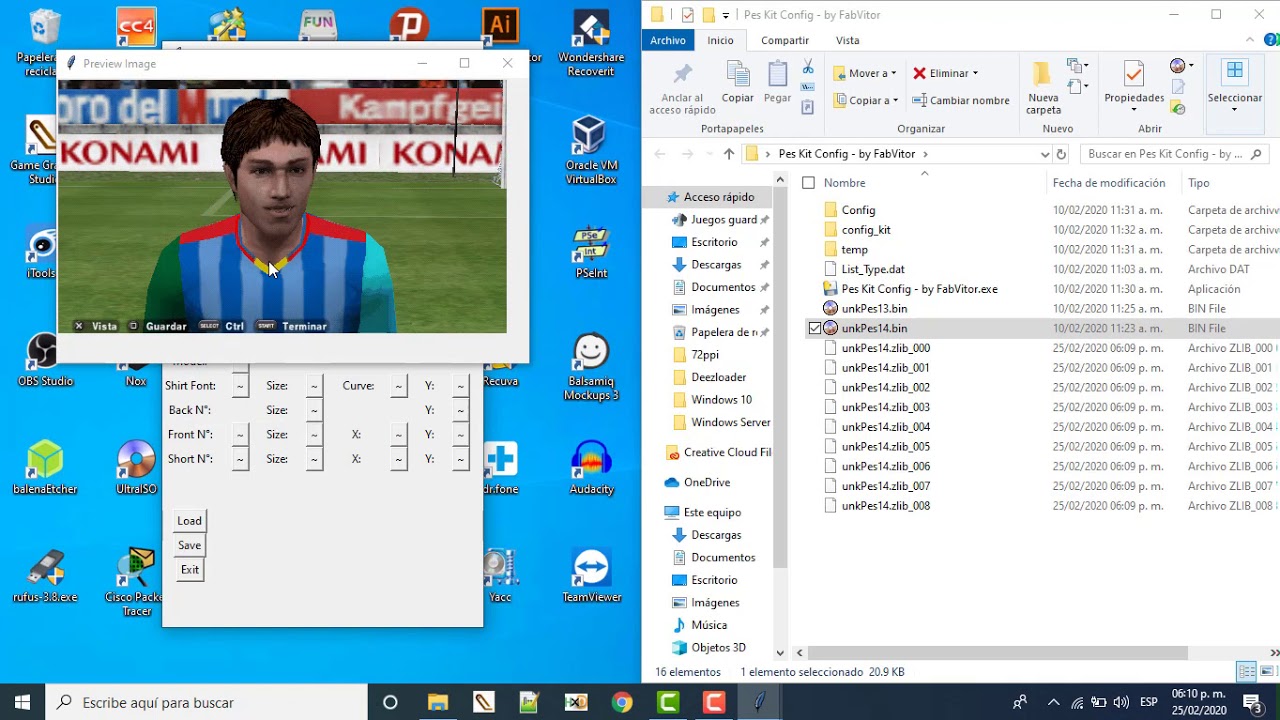Open OBS Studio desktop icon
This screenshot has height=720, width=1280.
pos(45,360)
